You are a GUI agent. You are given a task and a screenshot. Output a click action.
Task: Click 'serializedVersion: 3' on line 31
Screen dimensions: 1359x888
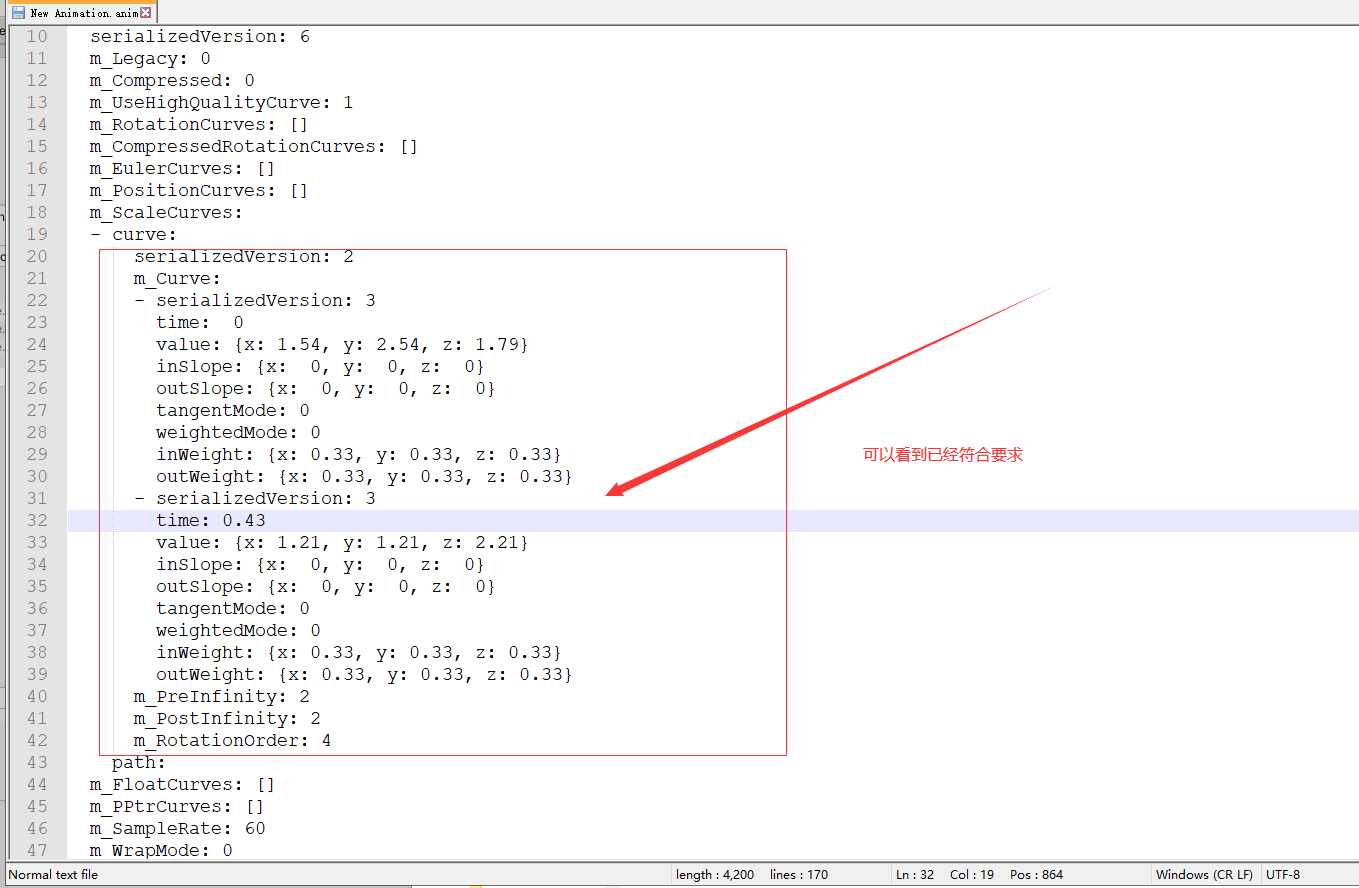(266, 498)
